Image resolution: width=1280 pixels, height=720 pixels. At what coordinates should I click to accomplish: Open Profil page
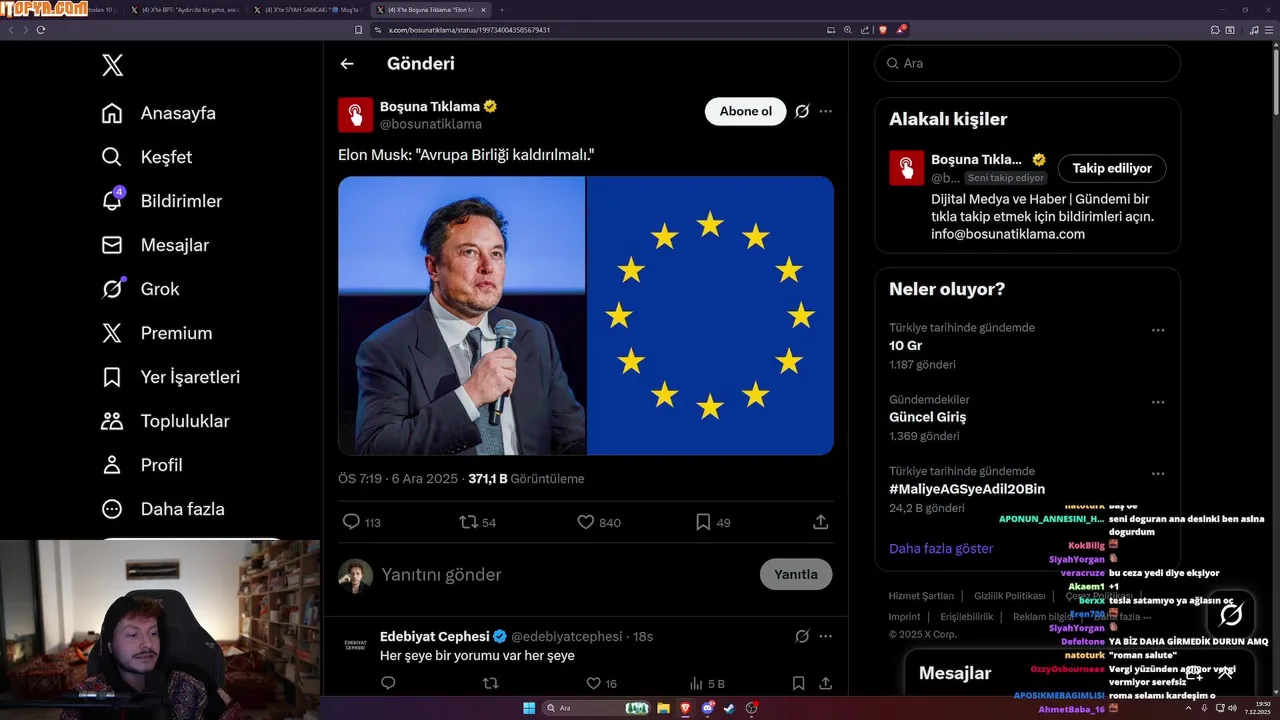click(x=142, y=465)
